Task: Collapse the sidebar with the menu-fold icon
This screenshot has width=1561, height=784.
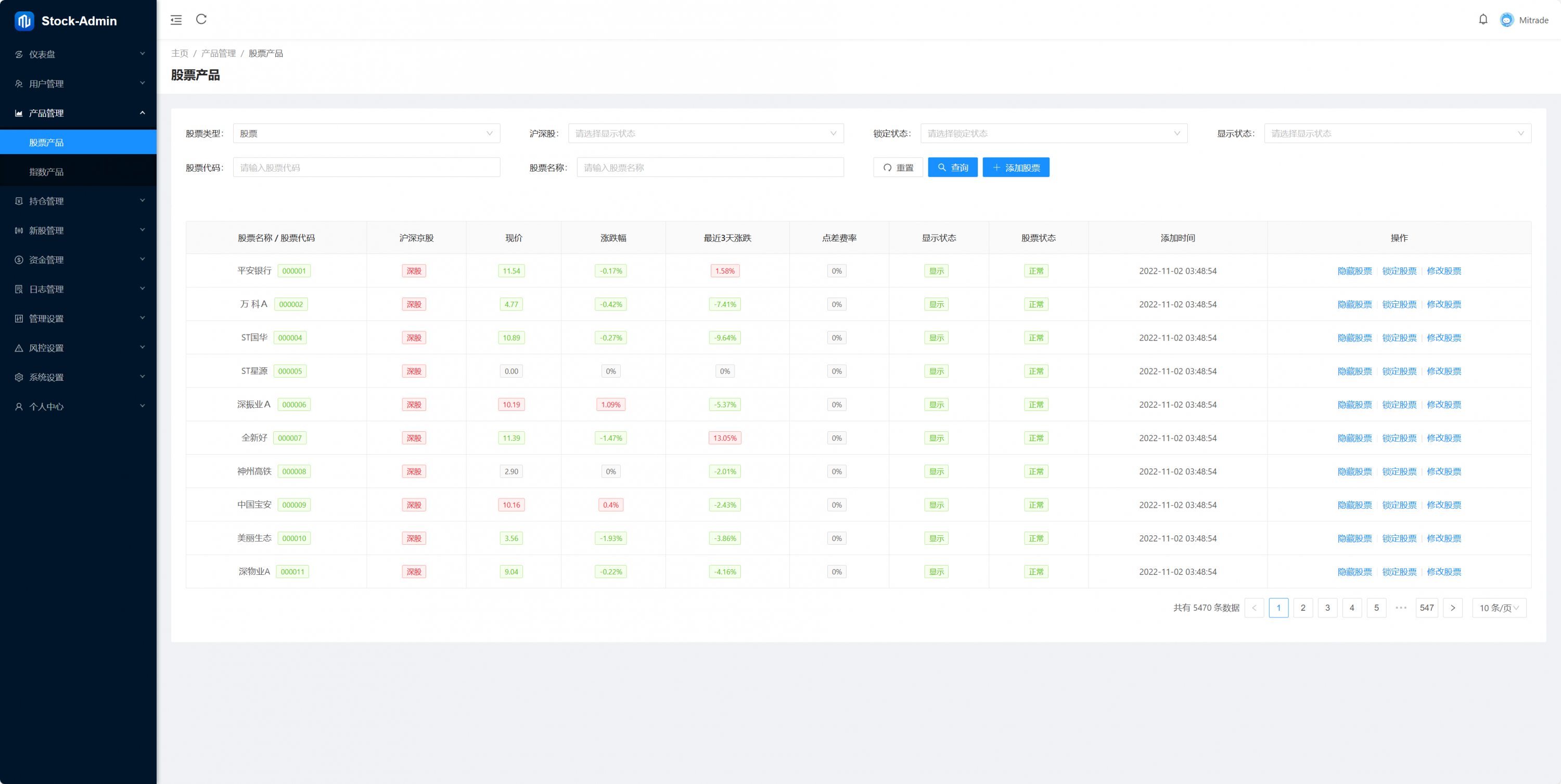Action: coord(176,20)
